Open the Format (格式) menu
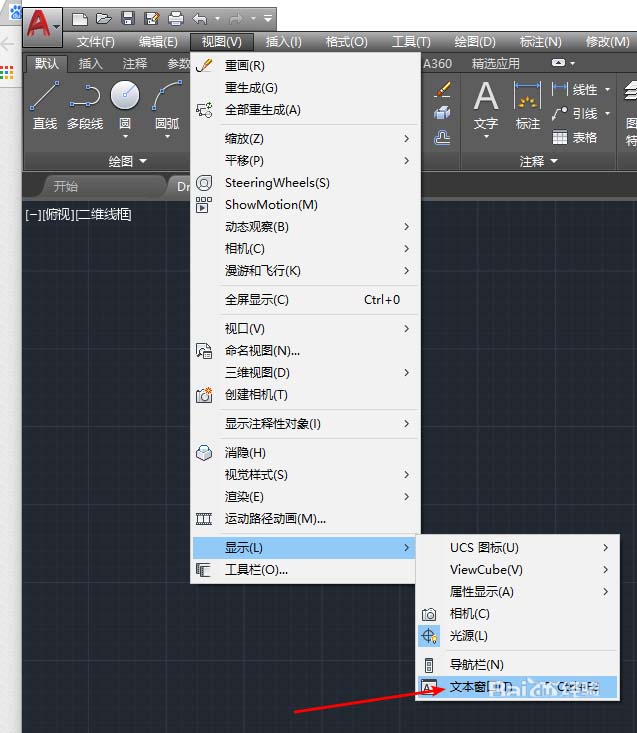Image resolution: width=637 pixels, height=733 pixels. [x=346, y=42]
